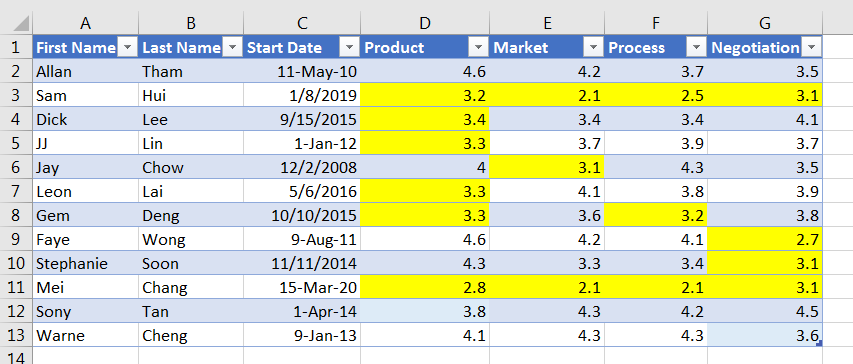The width and height of the screenshot is (853, 364).
Task: Select row 9 header
Action: click(x=16, y=239)
